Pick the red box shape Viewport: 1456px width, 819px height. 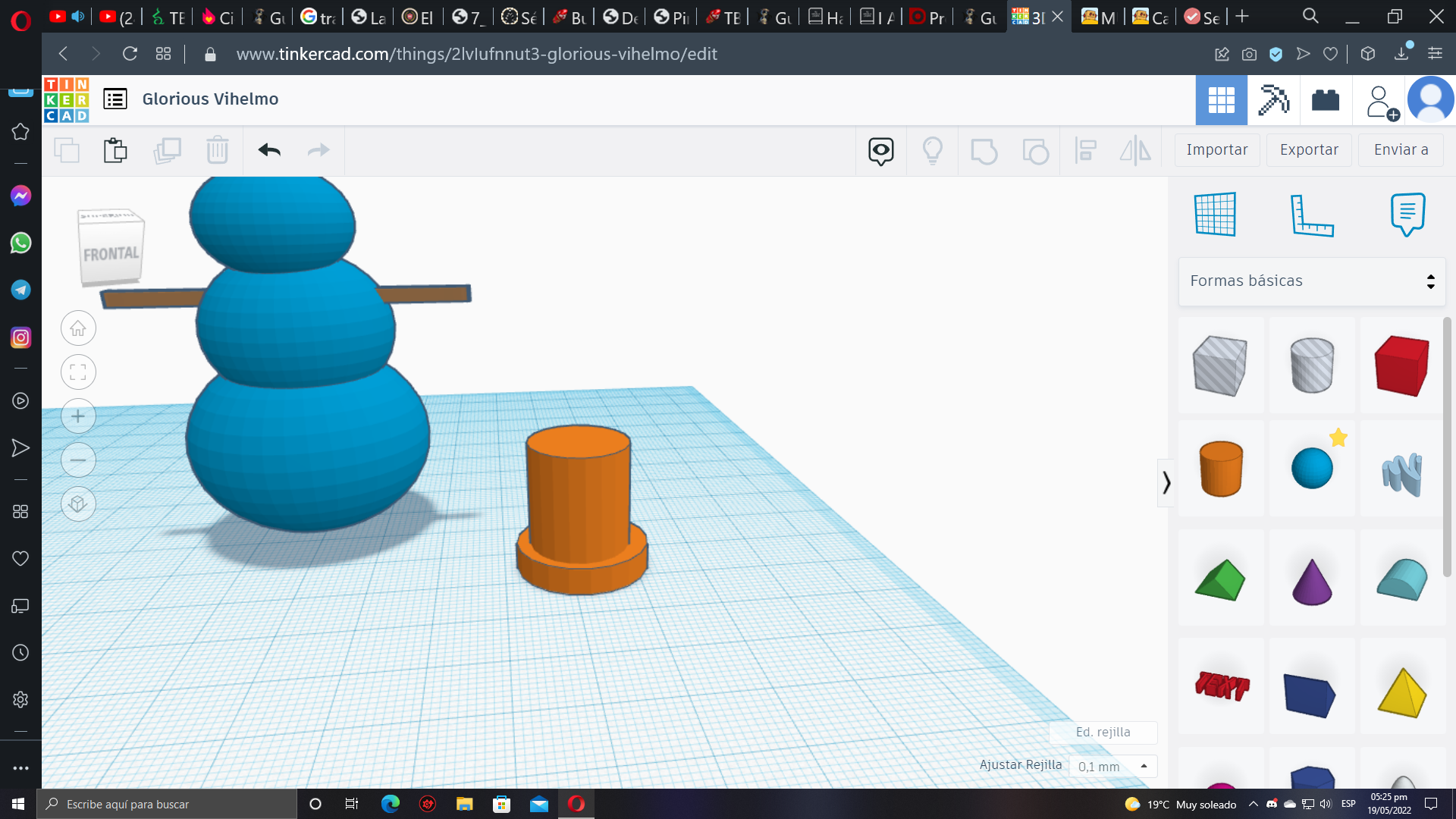coord(1401,366)
